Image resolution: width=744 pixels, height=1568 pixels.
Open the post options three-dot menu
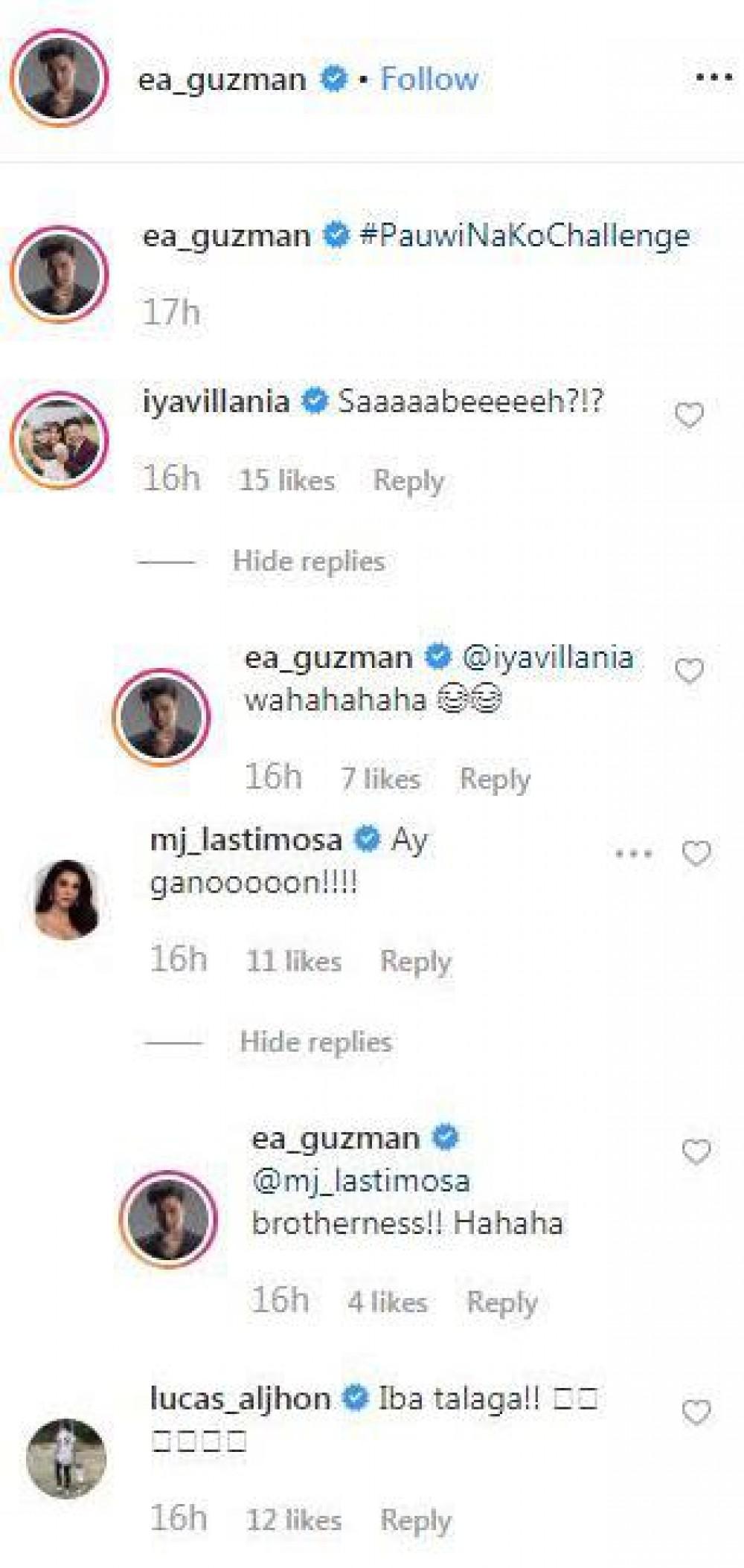pos(713,77)
